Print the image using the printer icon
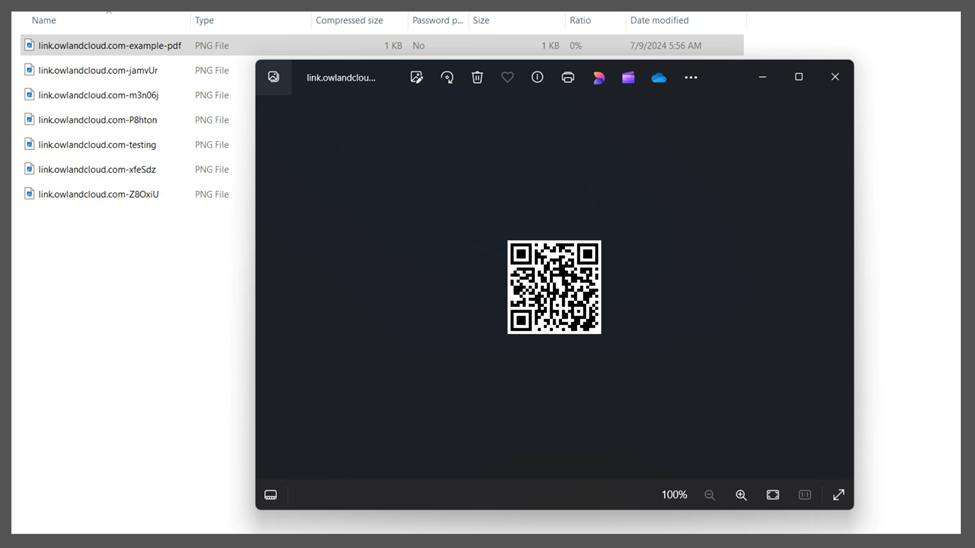 click(568, 77)
